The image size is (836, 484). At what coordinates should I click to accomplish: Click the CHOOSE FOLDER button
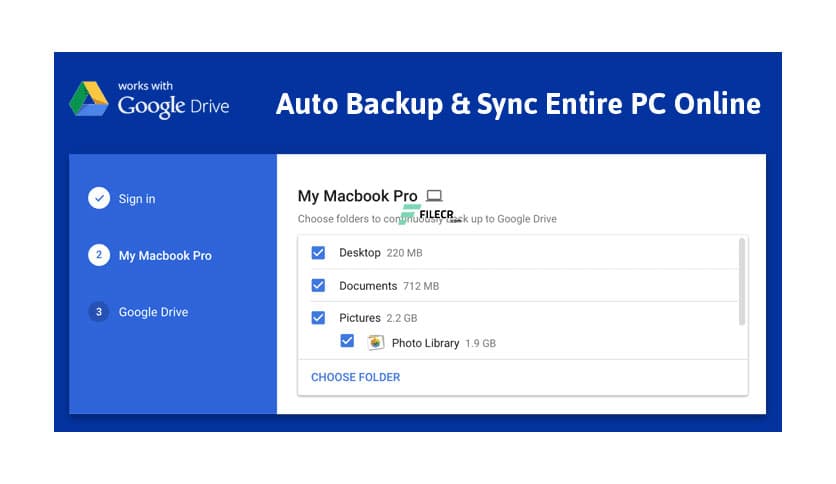pyautogui.click(x=356, y=377)
